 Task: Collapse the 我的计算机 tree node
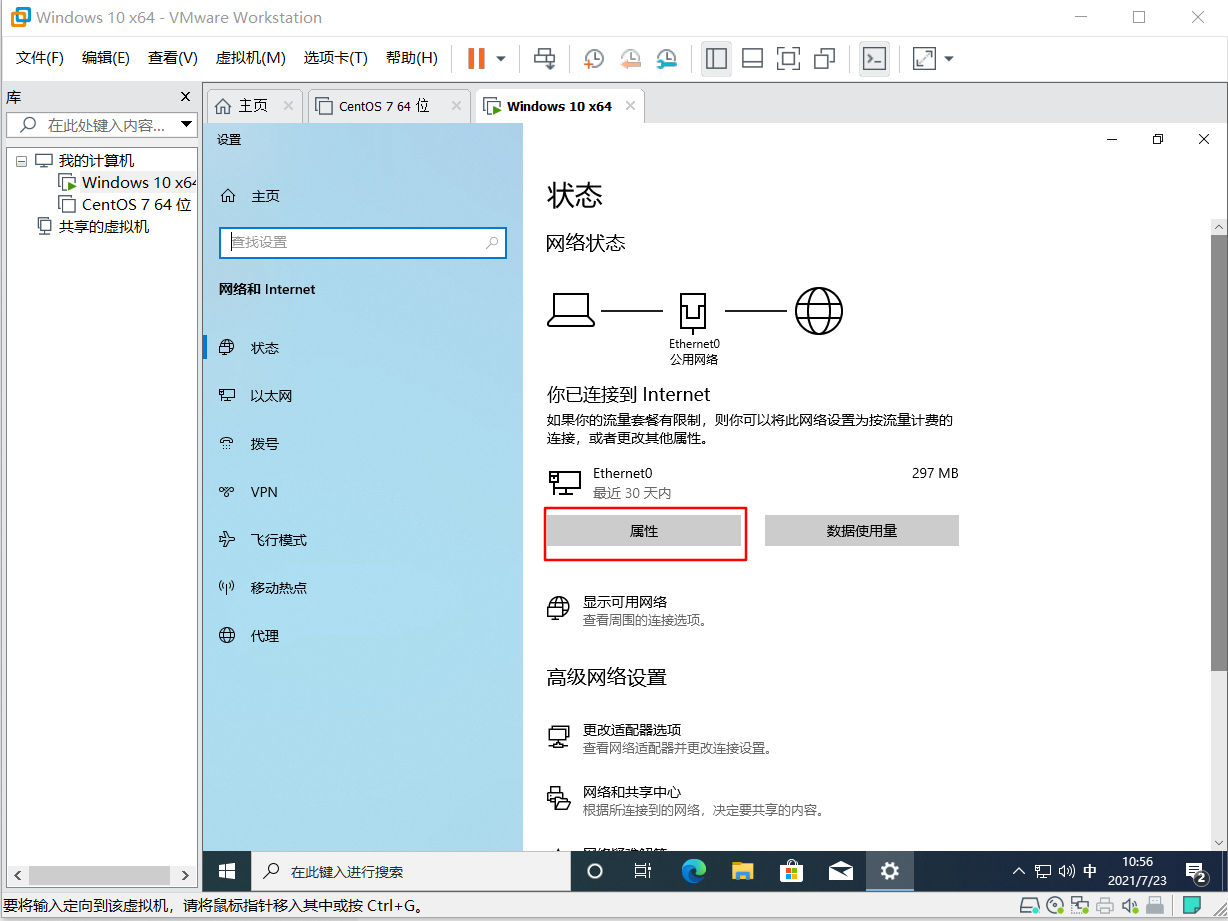tap(21, 161)
